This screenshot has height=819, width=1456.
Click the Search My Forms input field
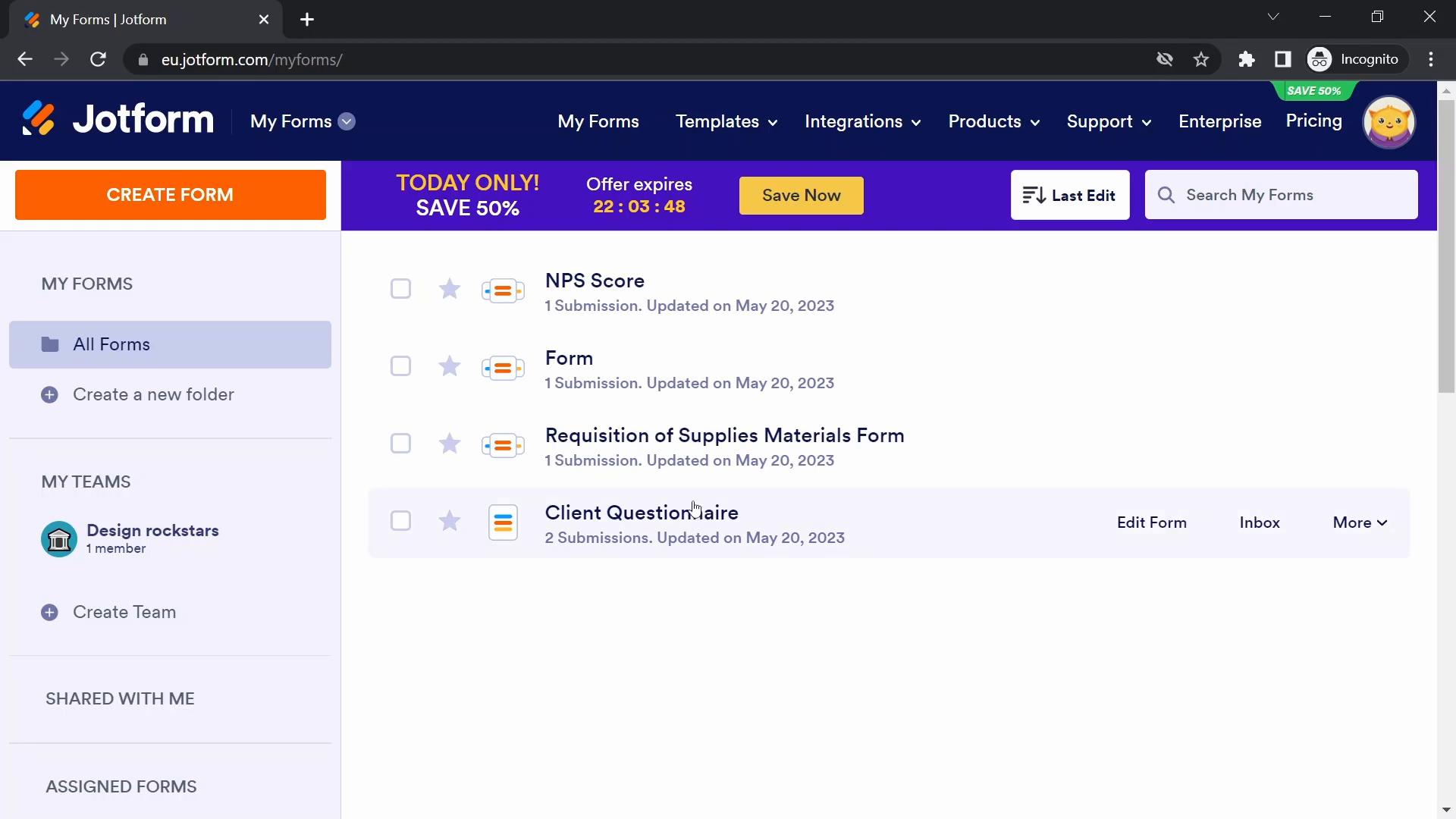click(1282, 195)
